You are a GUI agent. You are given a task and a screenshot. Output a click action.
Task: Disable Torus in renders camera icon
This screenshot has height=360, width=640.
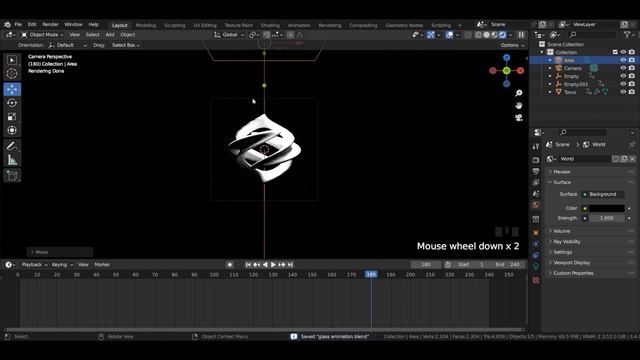(x=631, y=92)
